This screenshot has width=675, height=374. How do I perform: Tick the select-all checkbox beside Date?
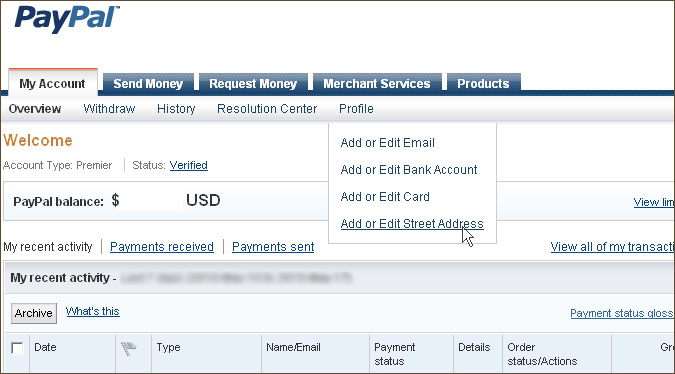(17, 348)
